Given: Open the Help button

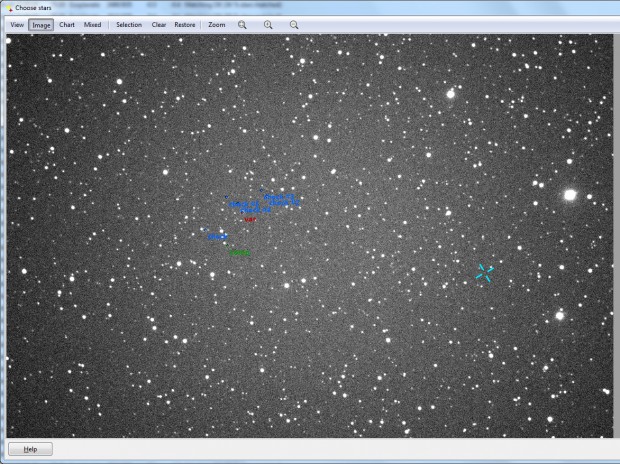Looking at the screenshot, I should (30, 449).
